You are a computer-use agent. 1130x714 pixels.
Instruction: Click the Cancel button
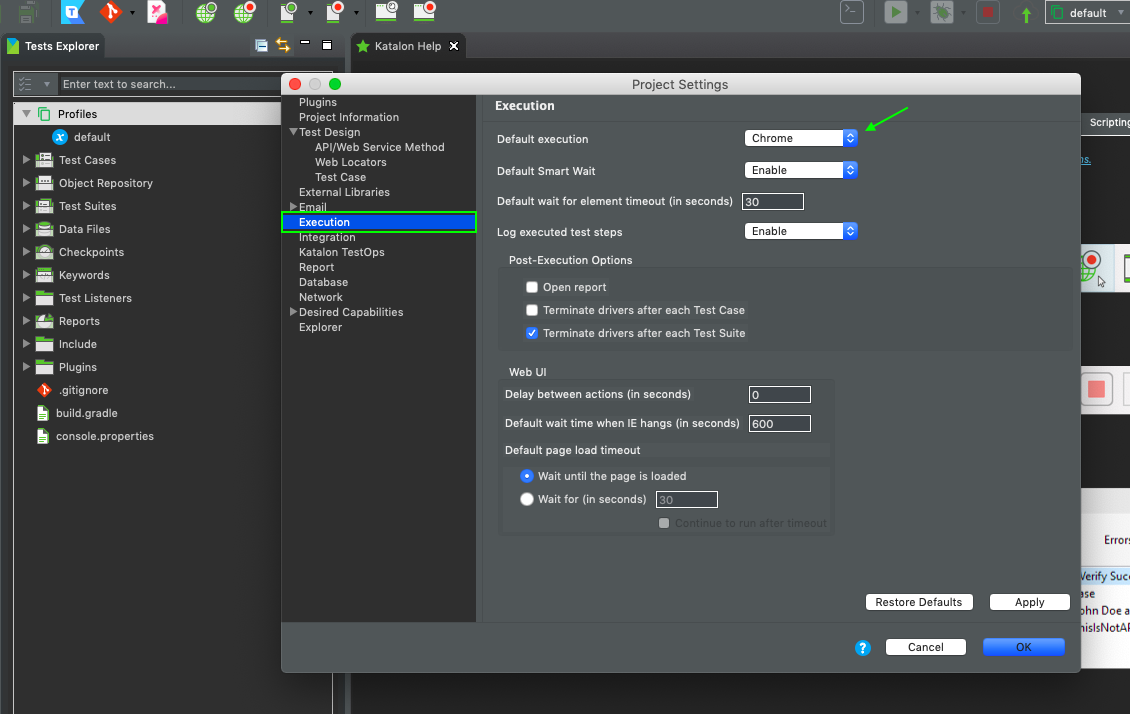click(926, 647)
